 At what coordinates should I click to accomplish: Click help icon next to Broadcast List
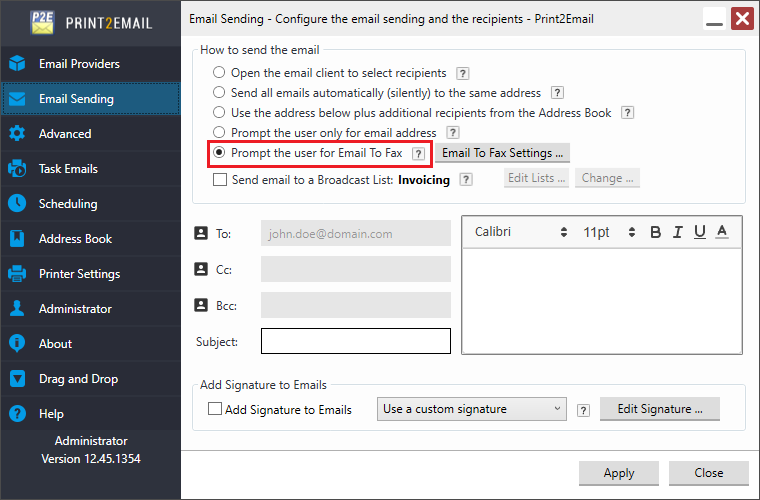click(x=466, y=180)
